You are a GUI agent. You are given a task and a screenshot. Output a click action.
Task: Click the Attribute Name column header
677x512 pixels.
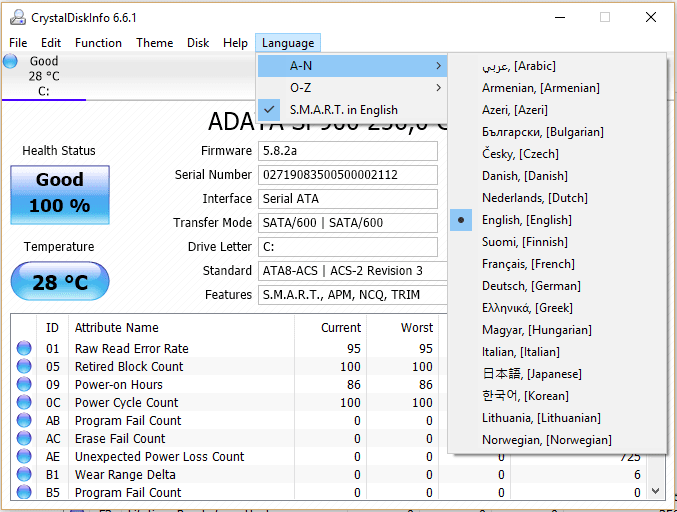pos(181,328)
